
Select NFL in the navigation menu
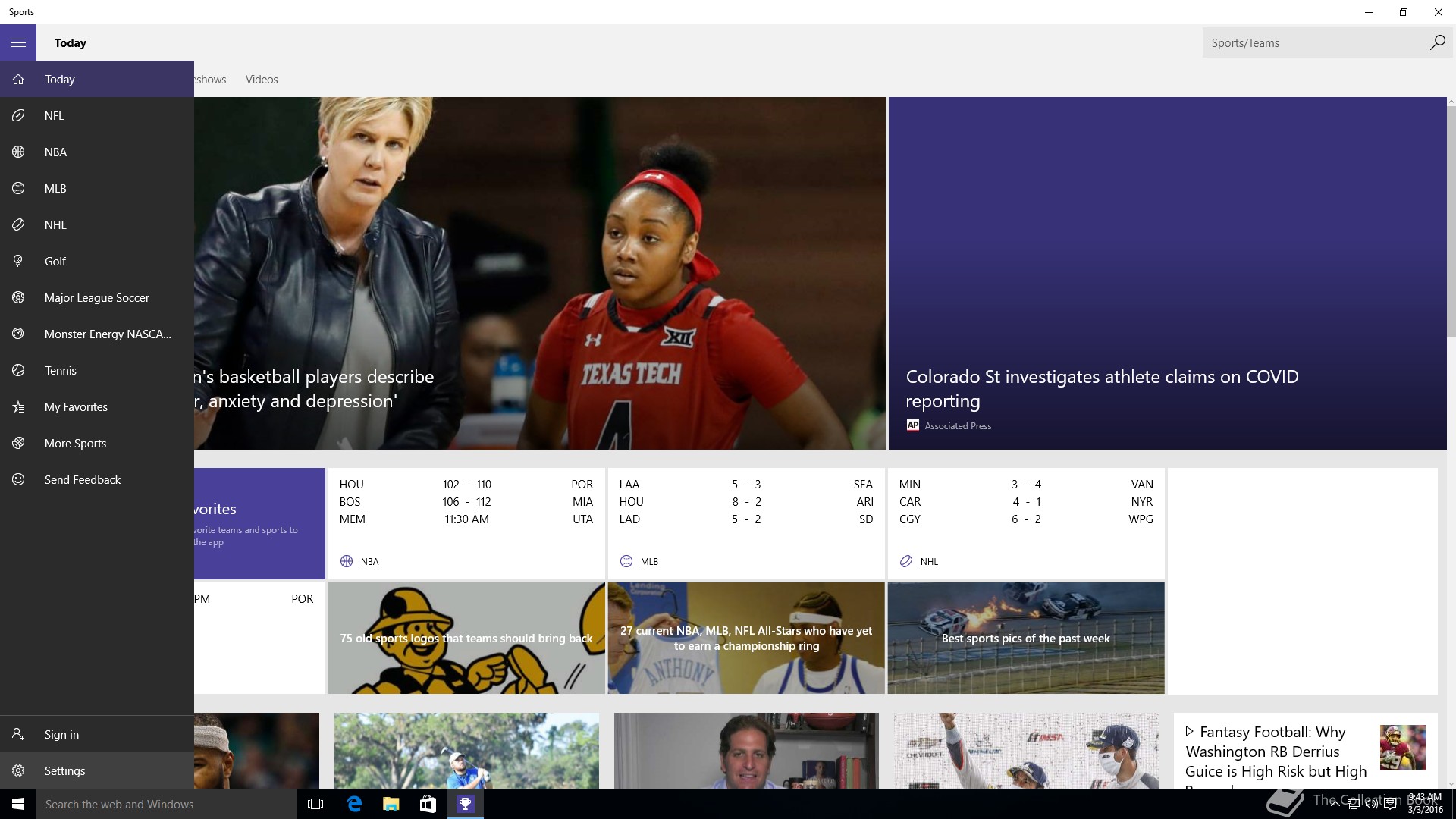click(97, 115)
